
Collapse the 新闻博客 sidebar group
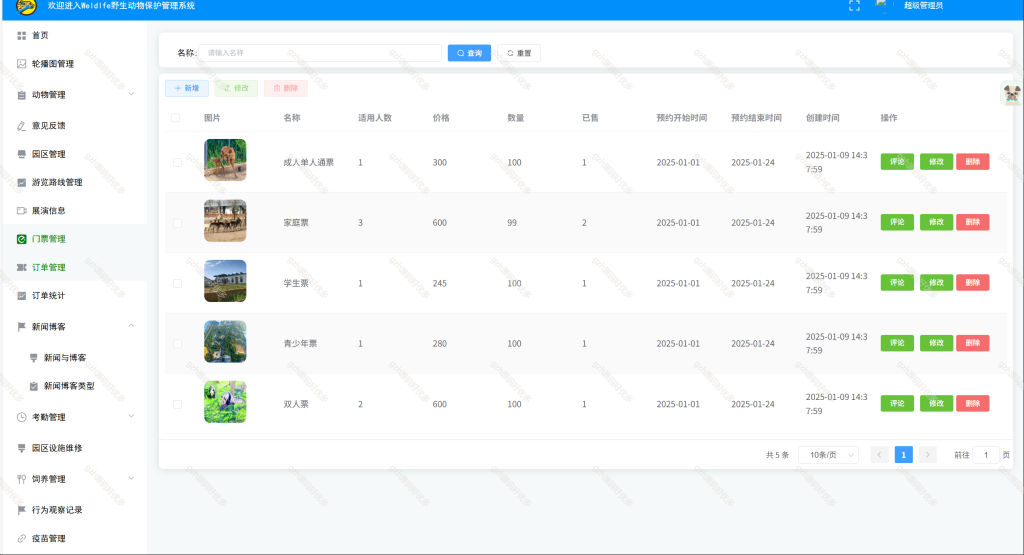tap(74, 327)
